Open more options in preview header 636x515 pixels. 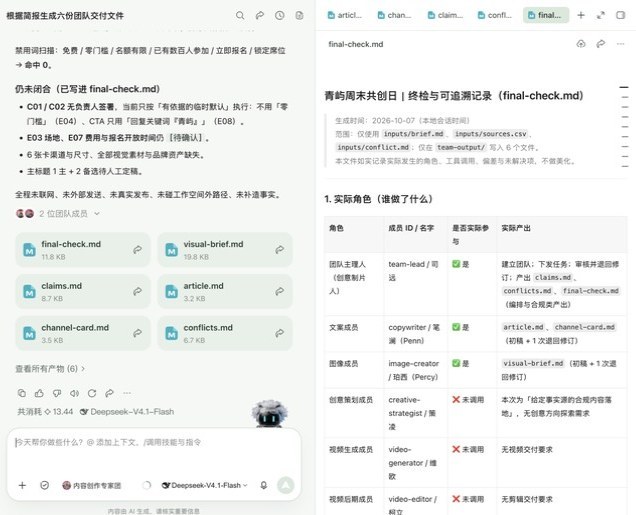click(x=621, y=44)
